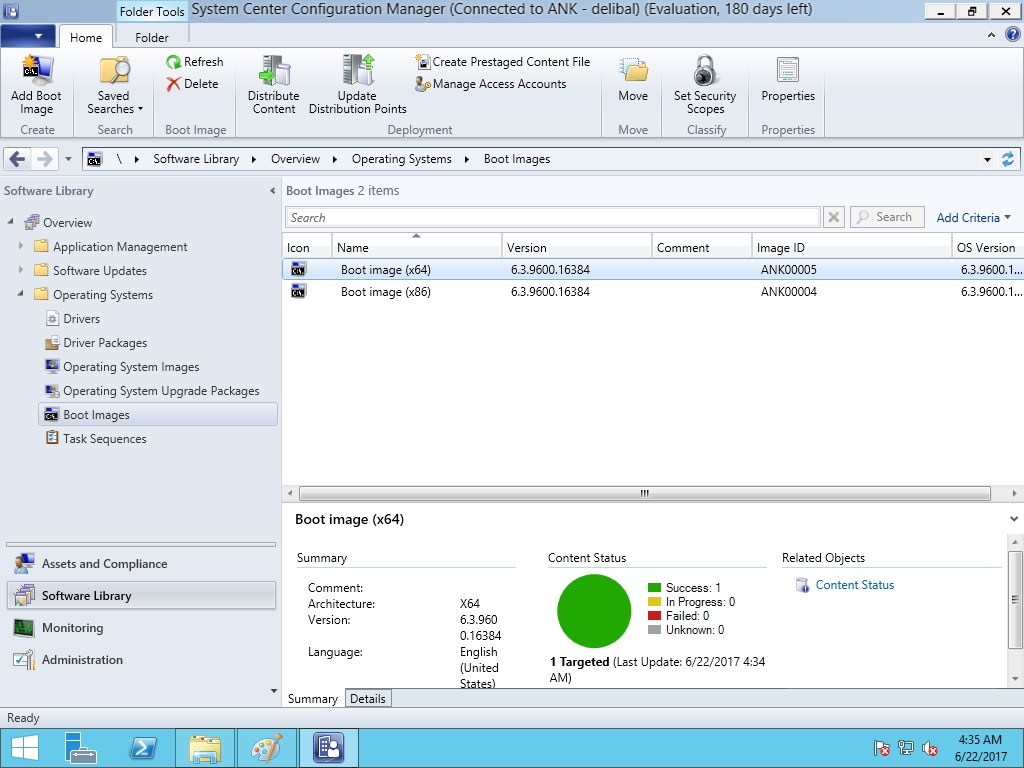The height and width of the screenshot is (768, 1024).
Task: Click Create Prestaged Content File
Action: point(502,62)
